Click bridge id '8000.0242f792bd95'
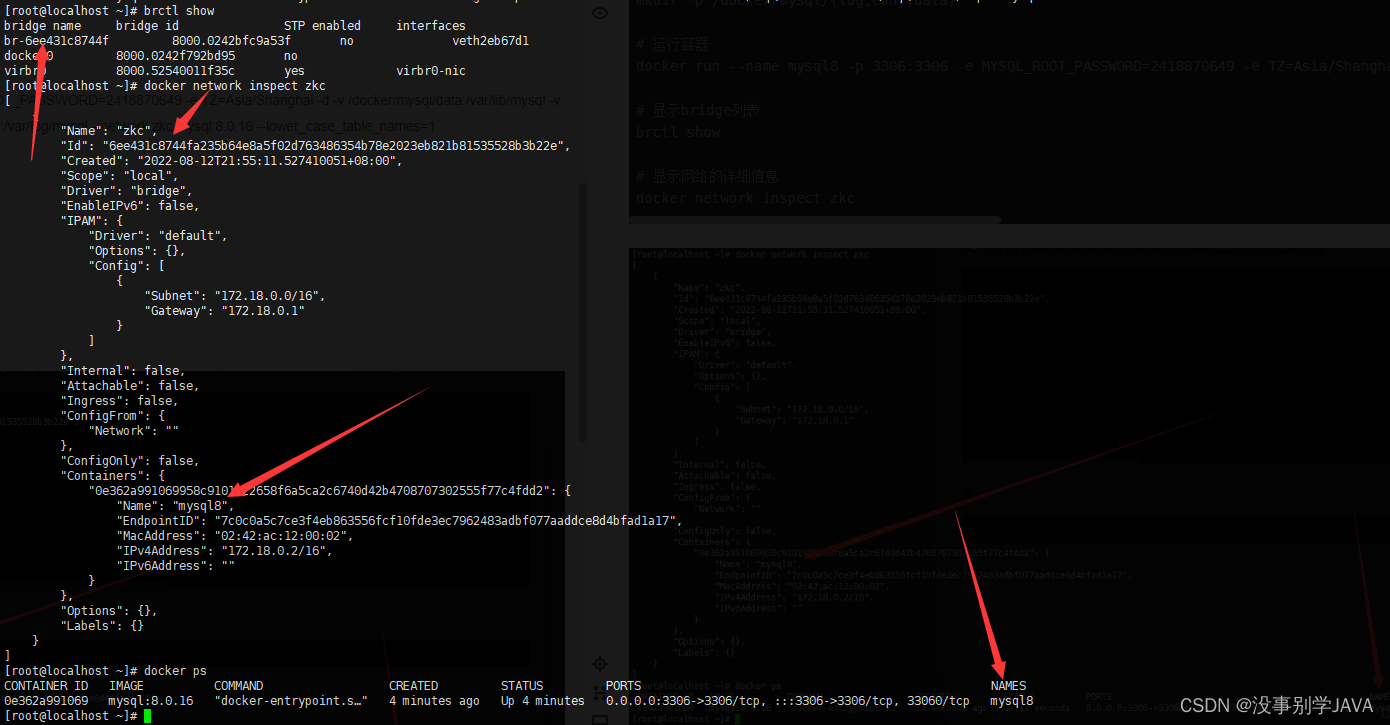The height and width of the screenshot is (725, 1390). [176, 56]
